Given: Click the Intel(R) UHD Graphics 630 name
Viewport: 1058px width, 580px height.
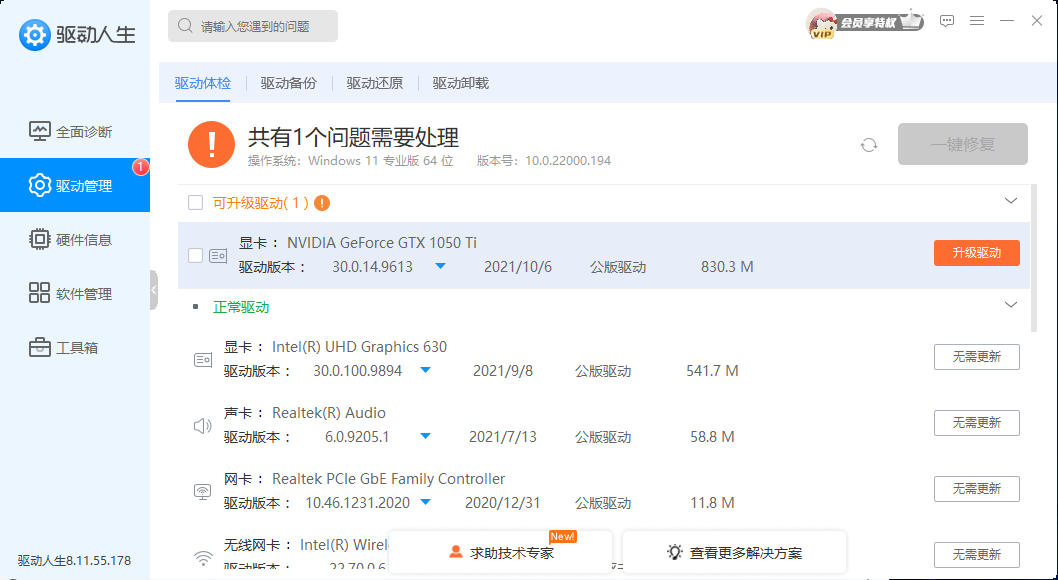Looking at the screenshot, I should (359, 347).
